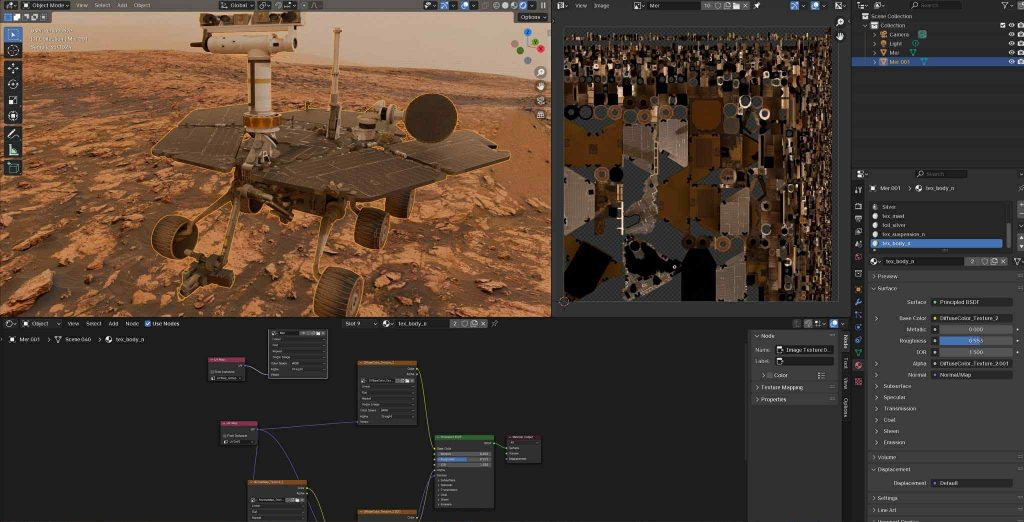Toggle visibility of Mer.001 in outliner

1011,62
